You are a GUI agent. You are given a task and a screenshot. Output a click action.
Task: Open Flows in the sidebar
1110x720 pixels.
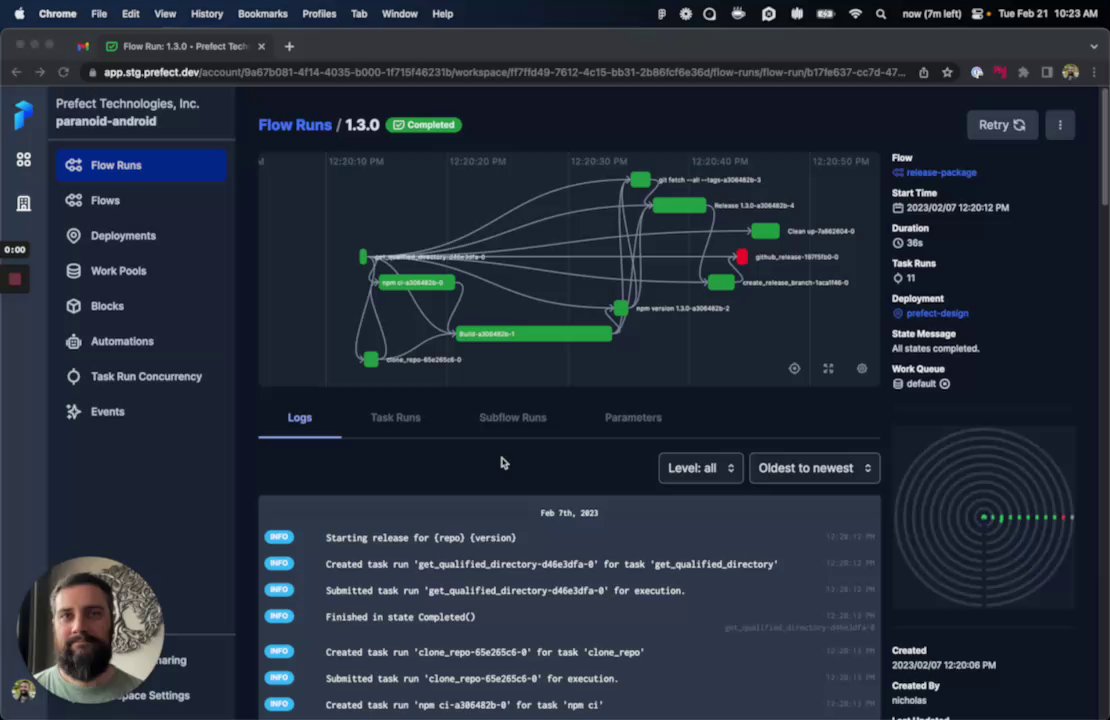142,200
